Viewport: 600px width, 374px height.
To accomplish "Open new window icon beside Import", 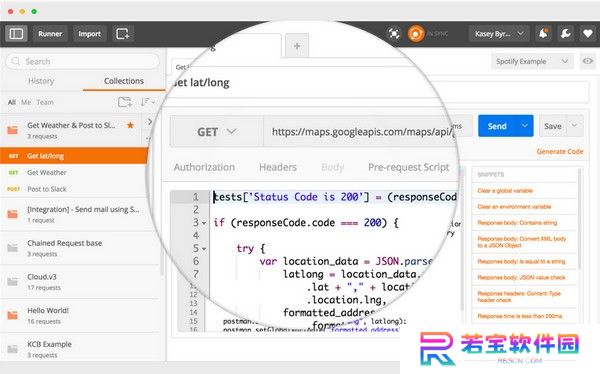I will 123,34.
